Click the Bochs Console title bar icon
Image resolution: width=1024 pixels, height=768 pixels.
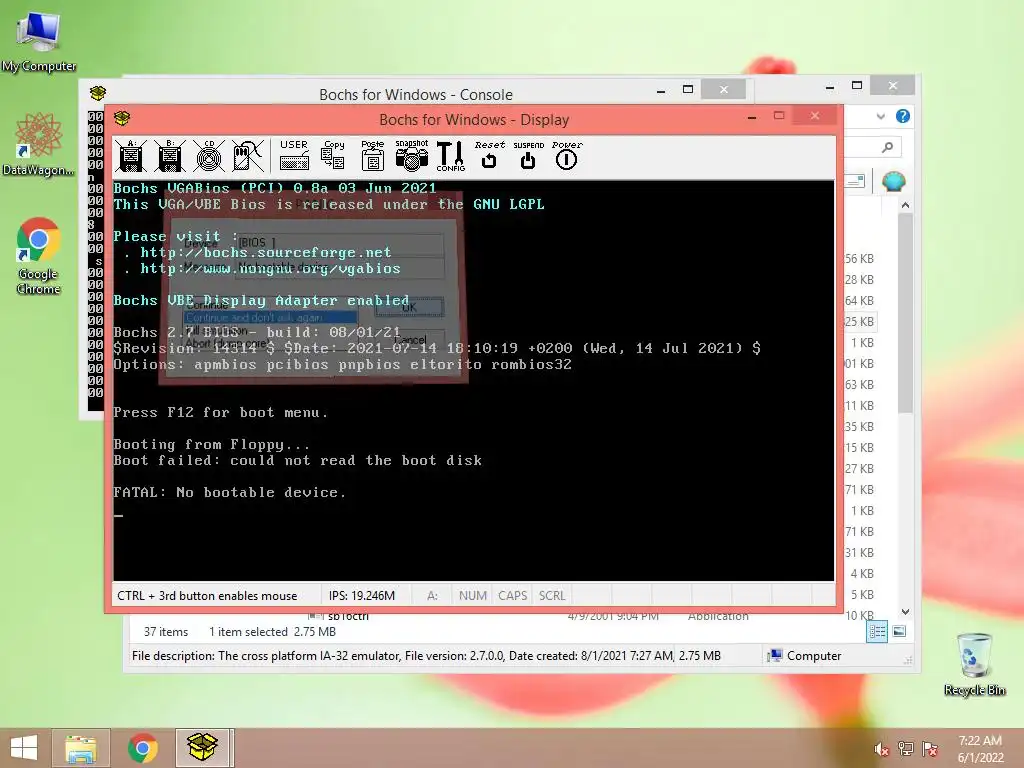[x=98, y=93]
